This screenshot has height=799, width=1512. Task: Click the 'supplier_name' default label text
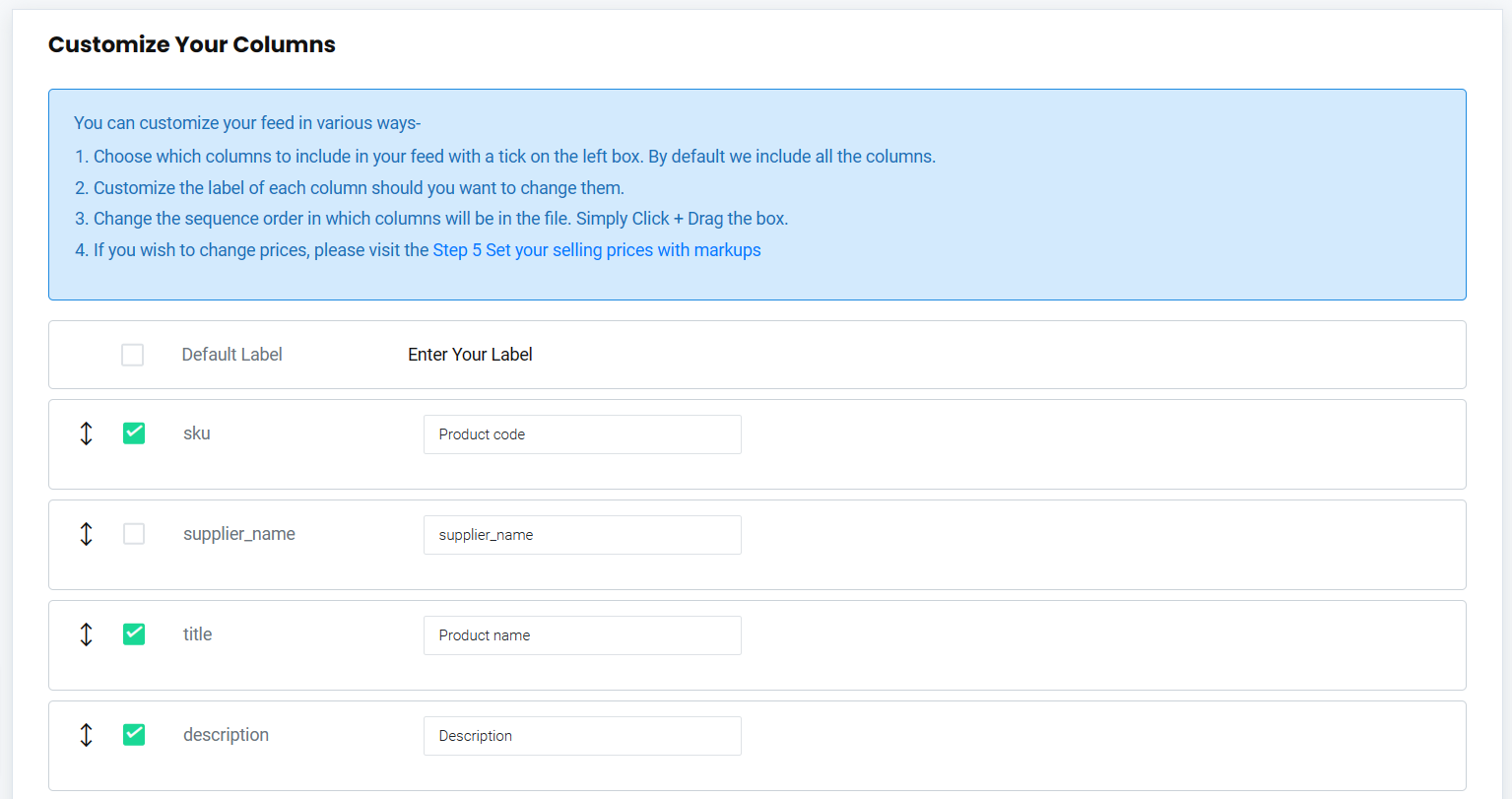coord(239,534)
